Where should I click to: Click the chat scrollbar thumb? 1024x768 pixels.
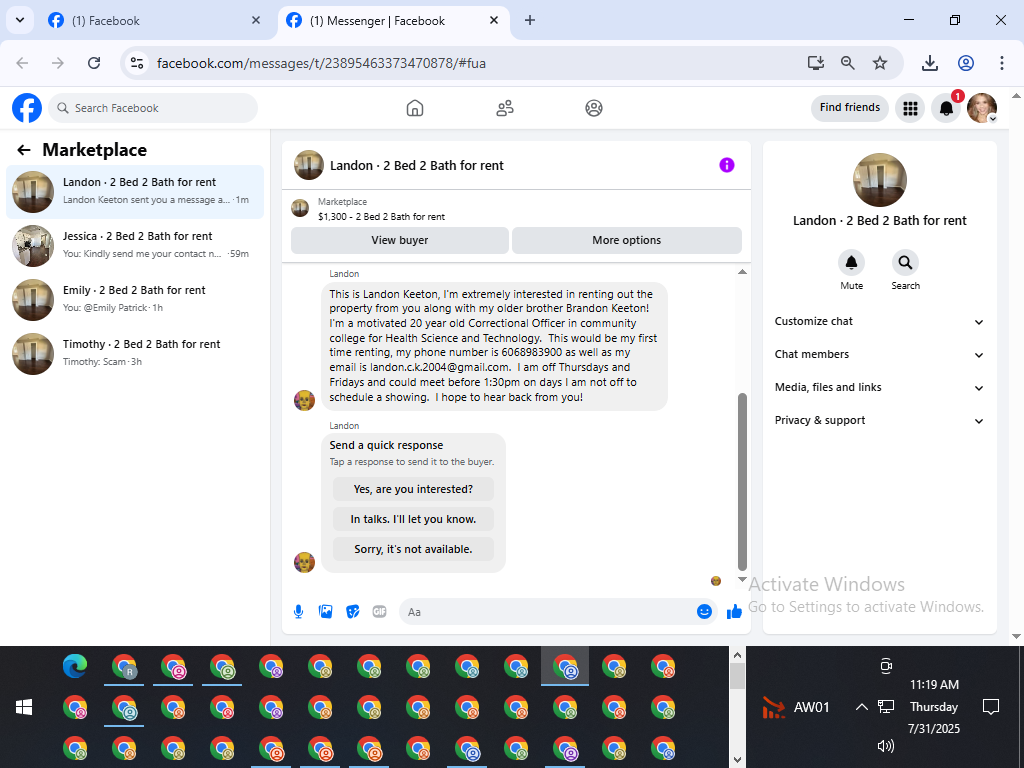click(742, 482)
